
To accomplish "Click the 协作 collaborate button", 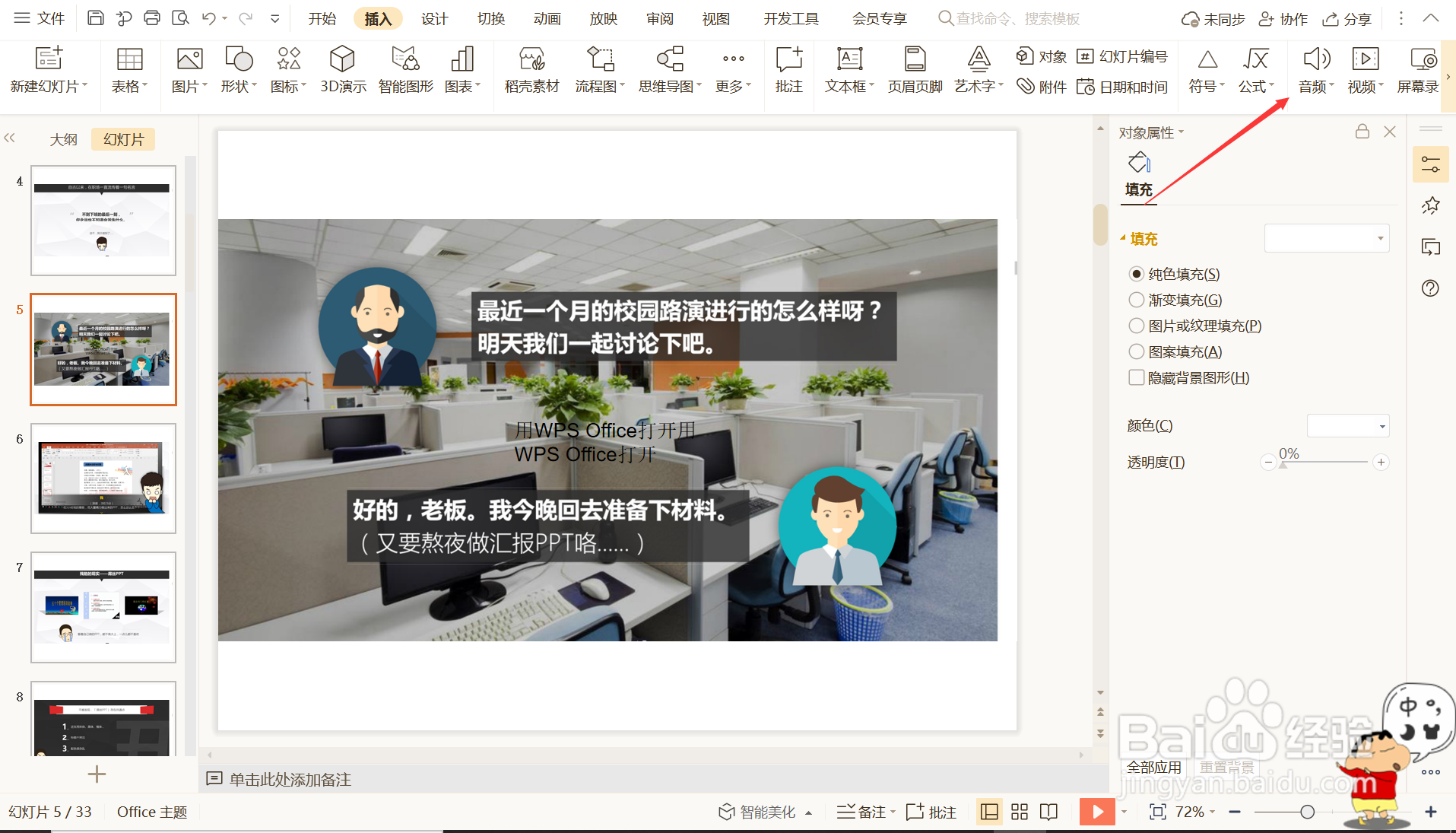I will (1283, 19).
